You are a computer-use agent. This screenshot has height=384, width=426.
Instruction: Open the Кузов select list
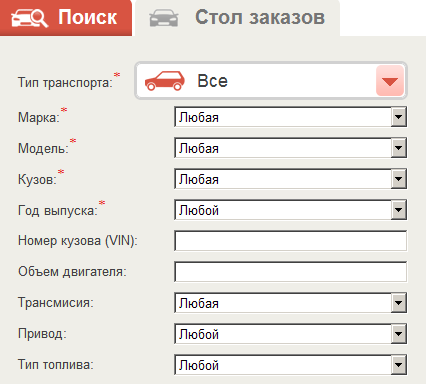pyautogui.click(x=290, y=179)
